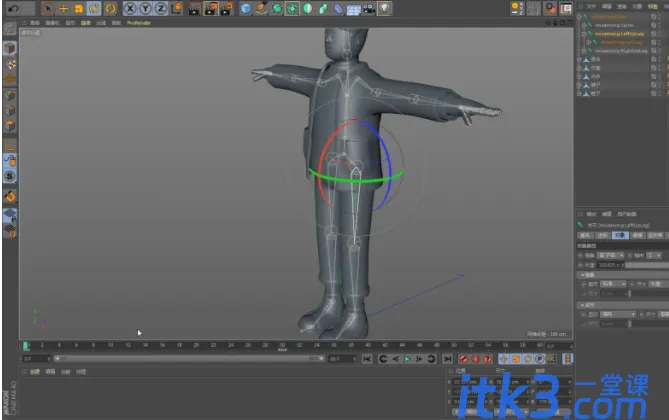Step to previous frame

coord(395,359)
